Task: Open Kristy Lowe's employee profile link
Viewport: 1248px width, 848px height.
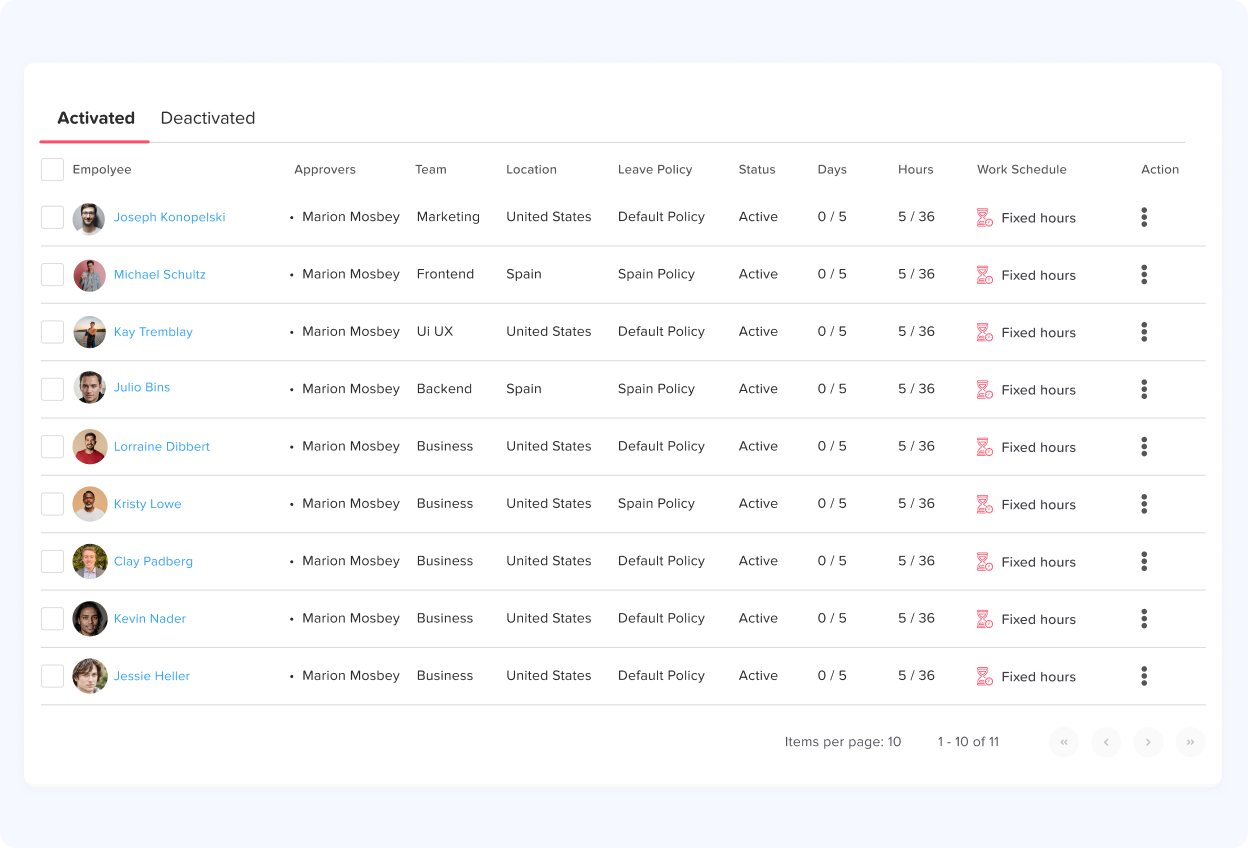Action: (148, 504)
